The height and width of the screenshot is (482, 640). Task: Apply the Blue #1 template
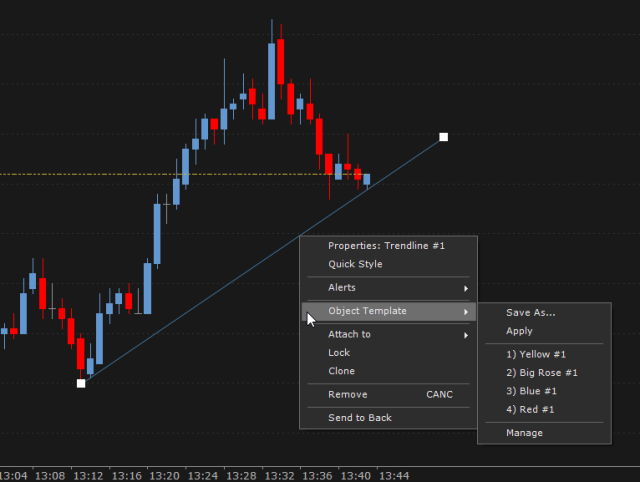pyautogui.click(x=530, y=391)
